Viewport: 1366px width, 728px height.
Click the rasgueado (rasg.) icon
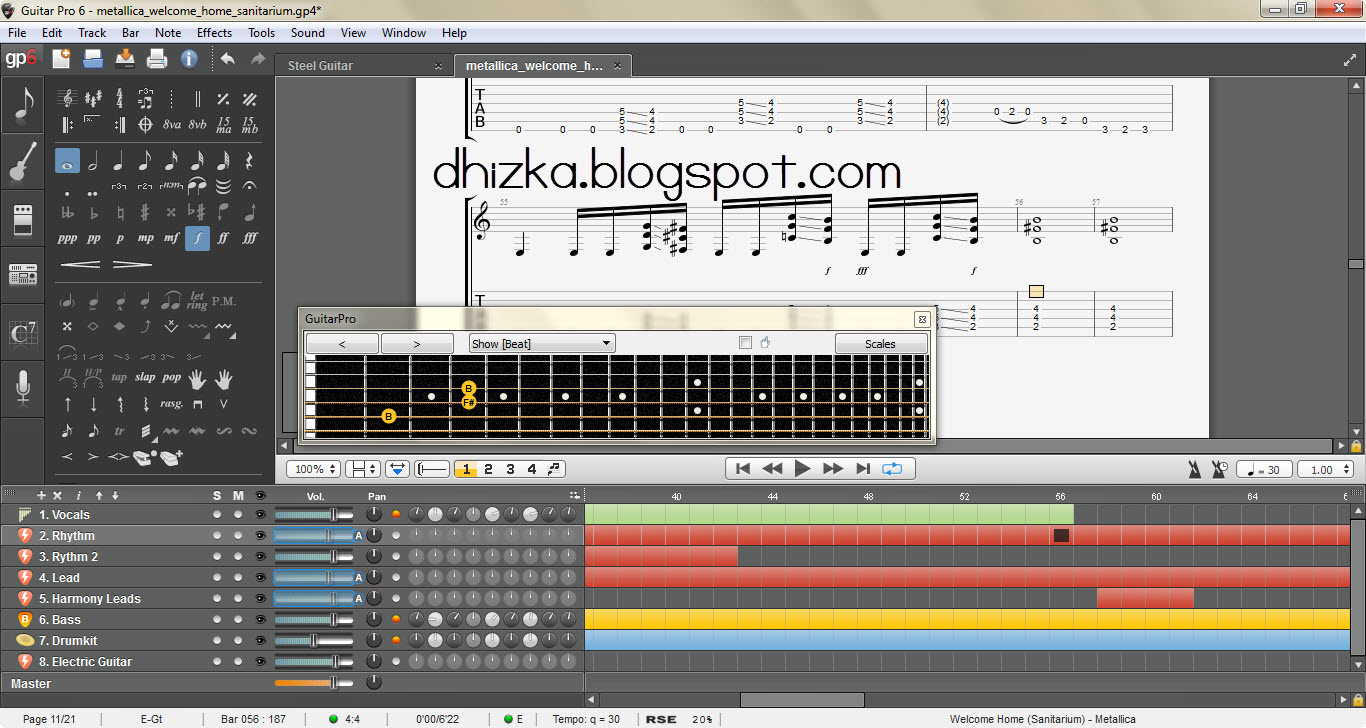[171, 404]
